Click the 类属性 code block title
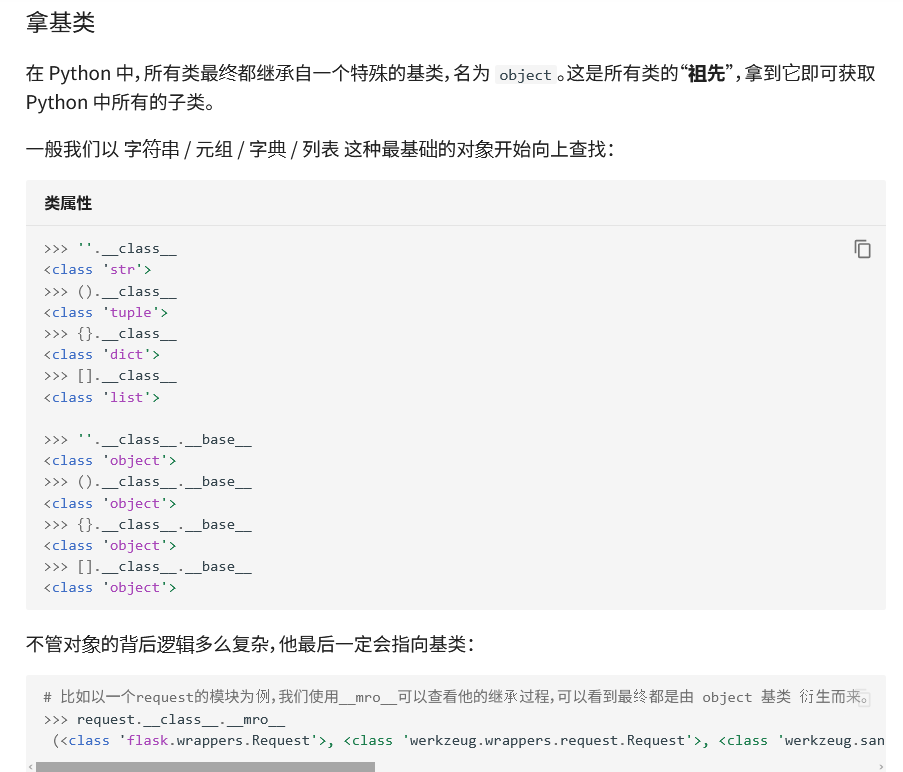 click(x=68, y=203)
